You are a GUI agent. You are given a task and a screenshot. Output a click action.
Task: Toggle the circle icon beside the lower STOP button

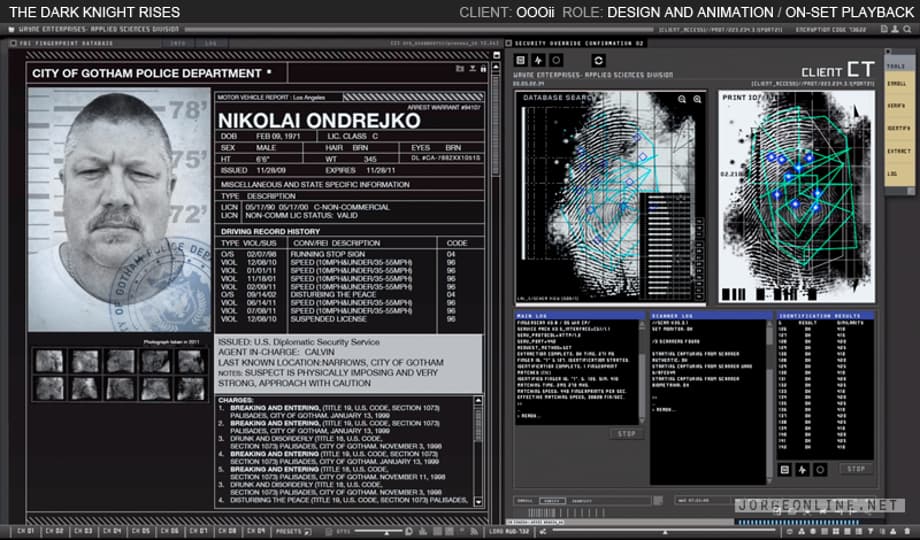pyautogui.click(x=818, y=468)
